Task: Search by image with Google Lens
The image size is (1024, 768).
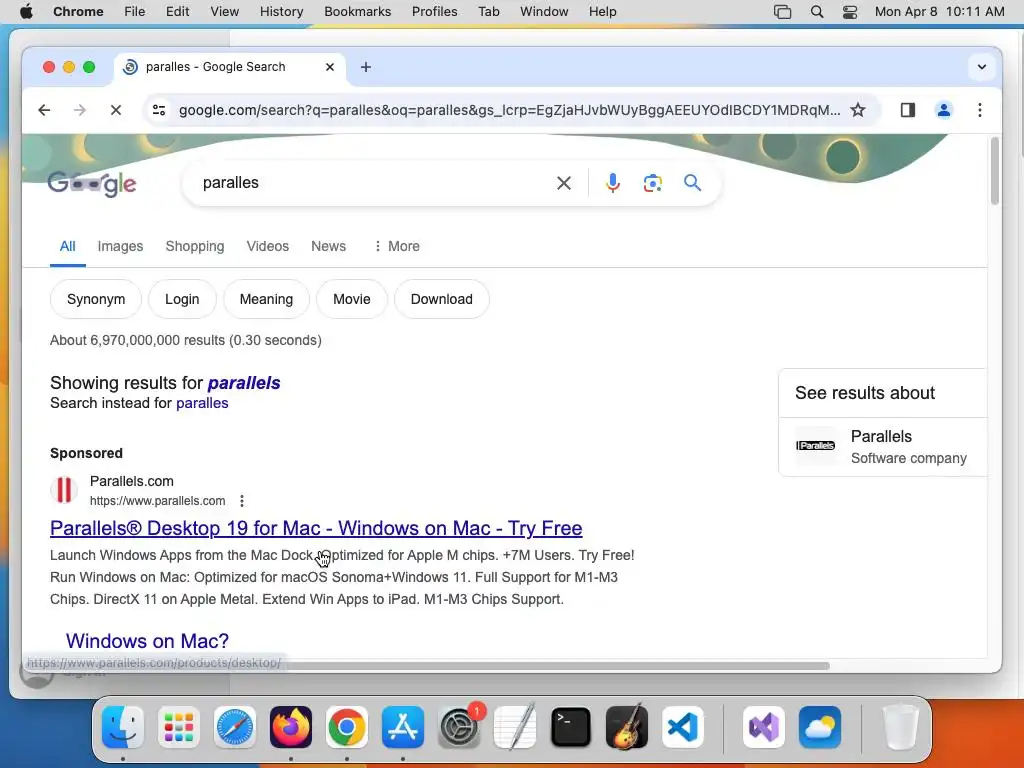Action: pyautogui.click(x=652, y=183)
